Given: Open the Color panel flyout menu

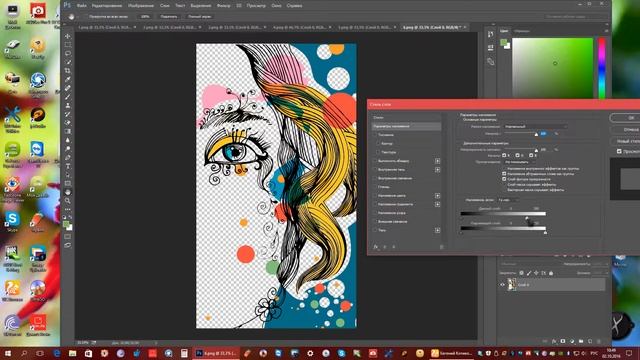Looking at the screenshot, I should point(606,31).
